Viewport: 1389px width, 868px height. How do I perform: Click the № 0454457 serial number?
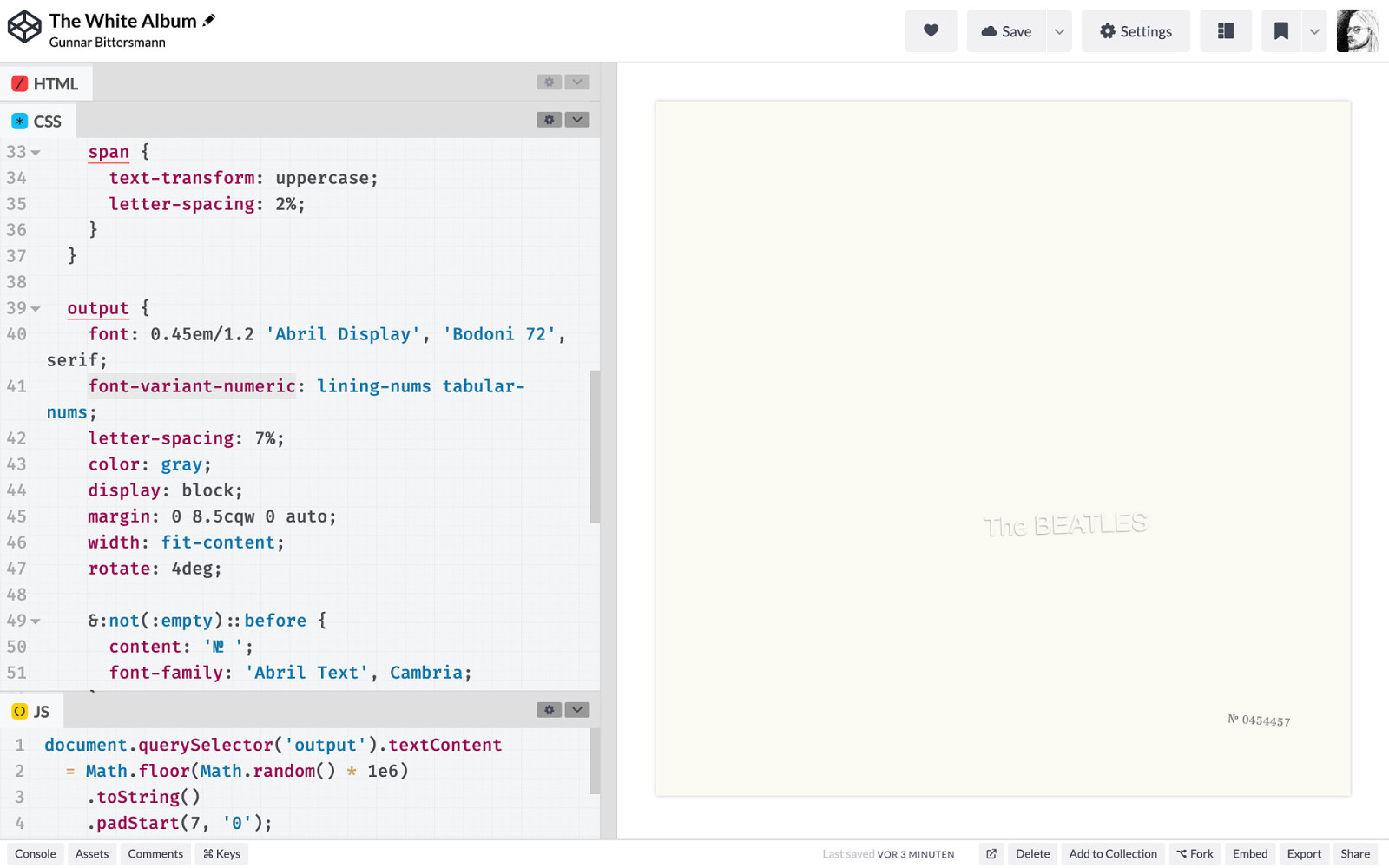[x=1259, y=720]
